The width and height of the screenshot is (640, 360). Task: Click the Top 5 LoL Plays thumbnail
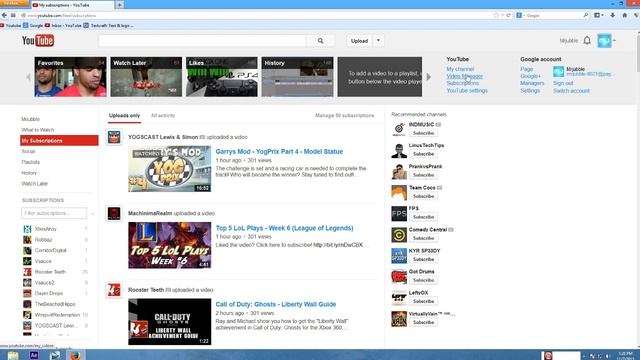[x=169, y=245]
